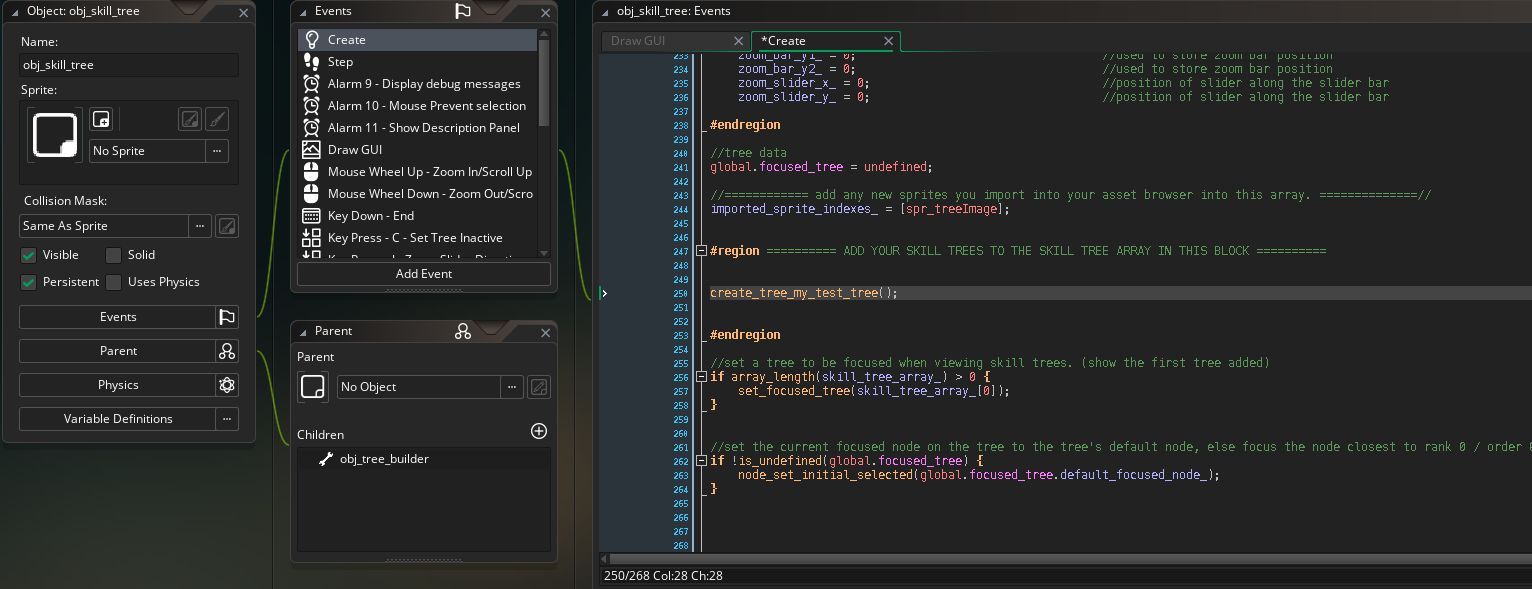Select the Step event with the footprints icon
This screenshot has width=1532, height=589.
(417, 62)
